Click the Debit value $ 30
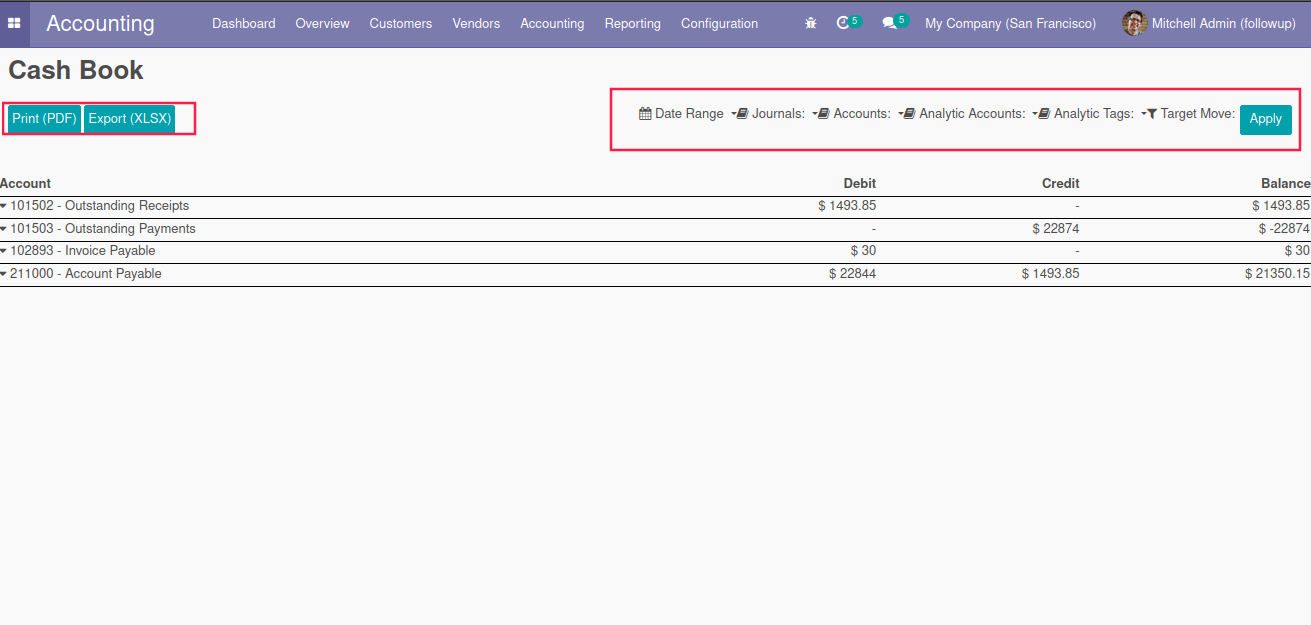The image size is (1311, 625). 863,251
